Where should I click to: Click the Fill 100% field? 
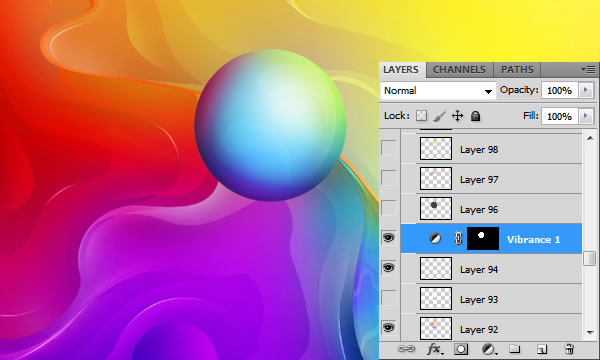pos(559,116)
